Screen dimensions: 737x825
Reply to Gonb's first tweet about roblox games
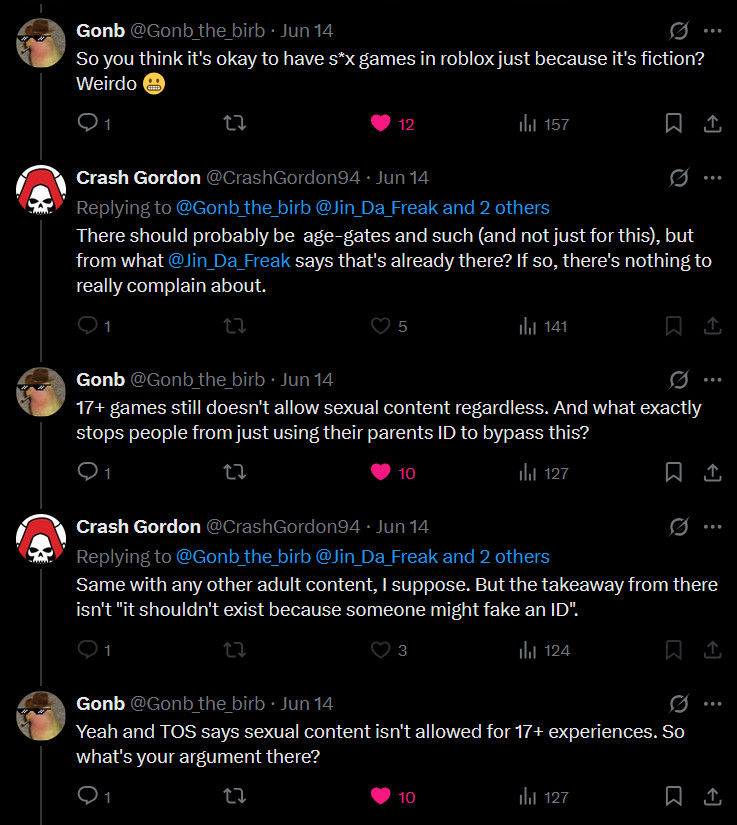87,124
